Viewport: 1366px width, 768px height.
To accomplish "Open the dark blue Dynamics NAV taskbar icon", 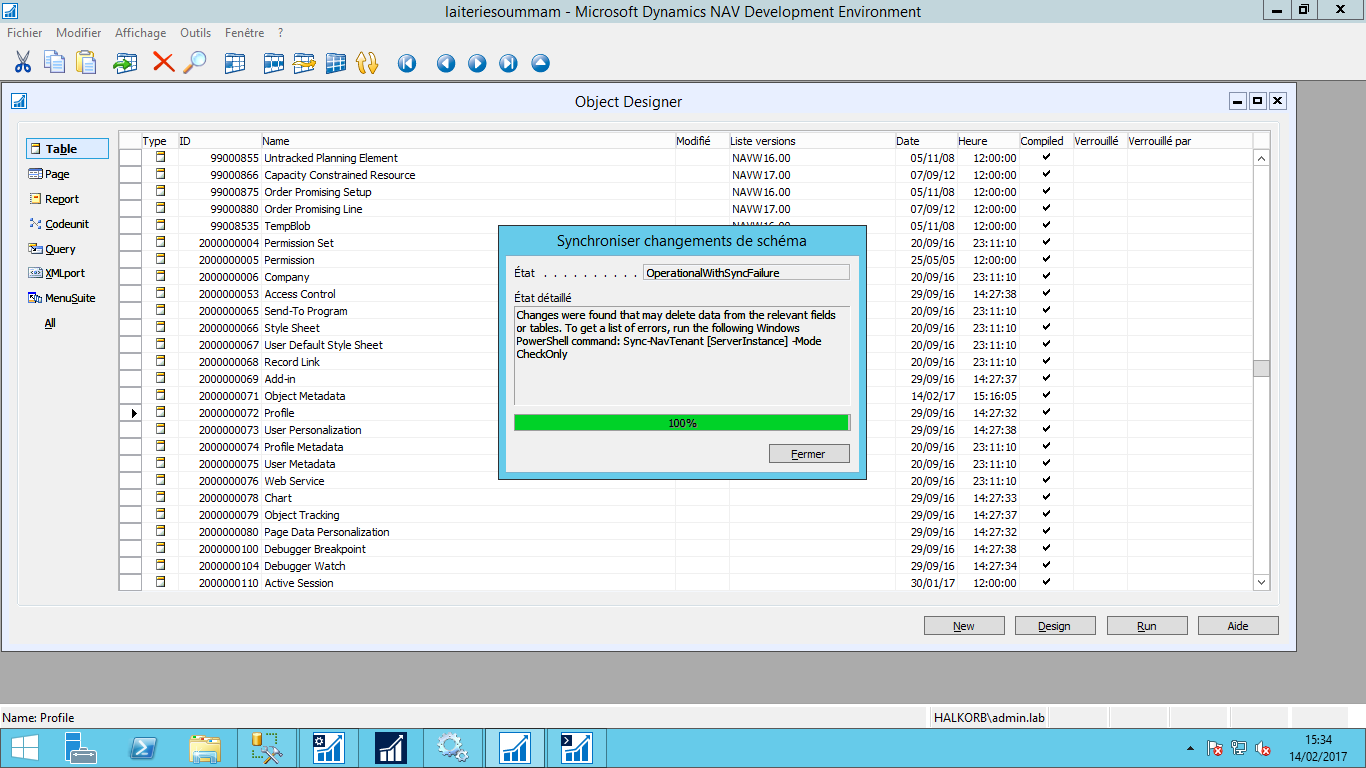I will (391, 747).
